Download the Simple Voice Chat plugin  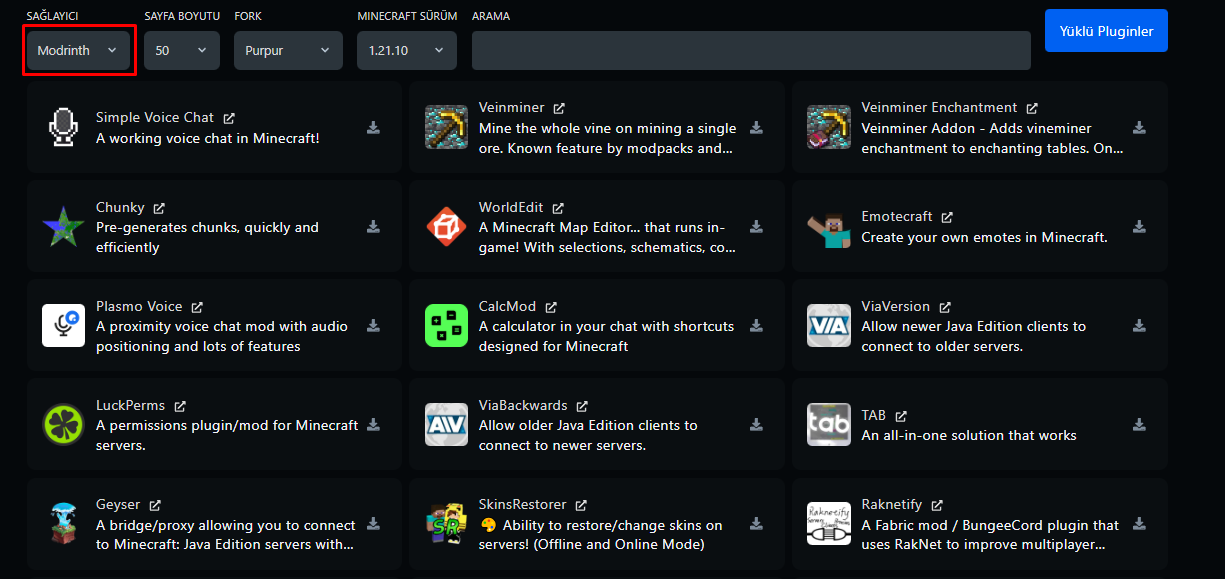[373, 128]
